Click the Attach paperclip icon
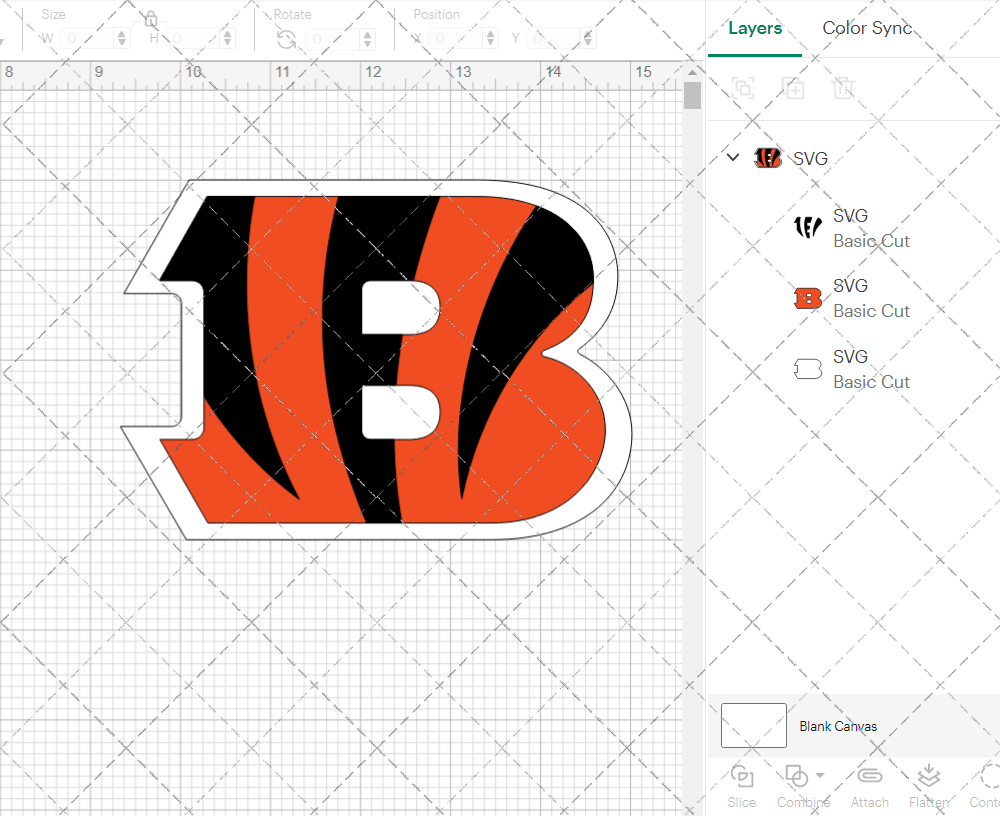 click(869, 776)
